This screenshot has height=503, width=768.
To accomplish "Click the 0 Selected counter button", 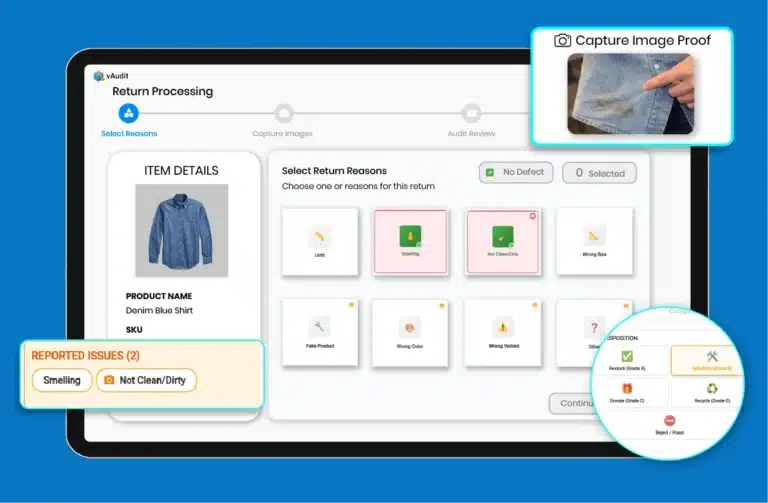I will pyautogui.click(x=600, y=173).
